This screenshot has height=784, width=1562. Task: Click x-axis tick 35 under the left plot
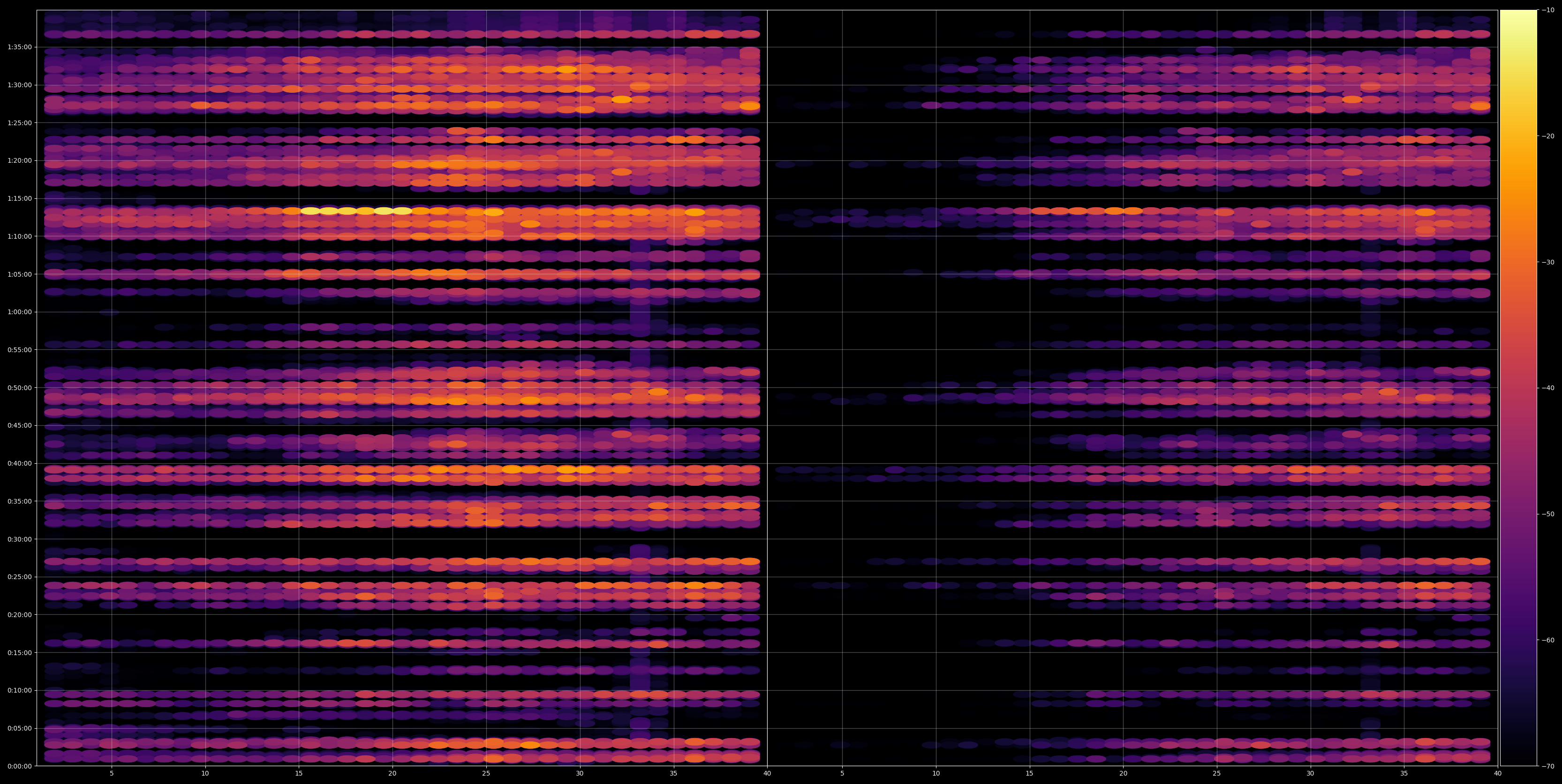674,773
